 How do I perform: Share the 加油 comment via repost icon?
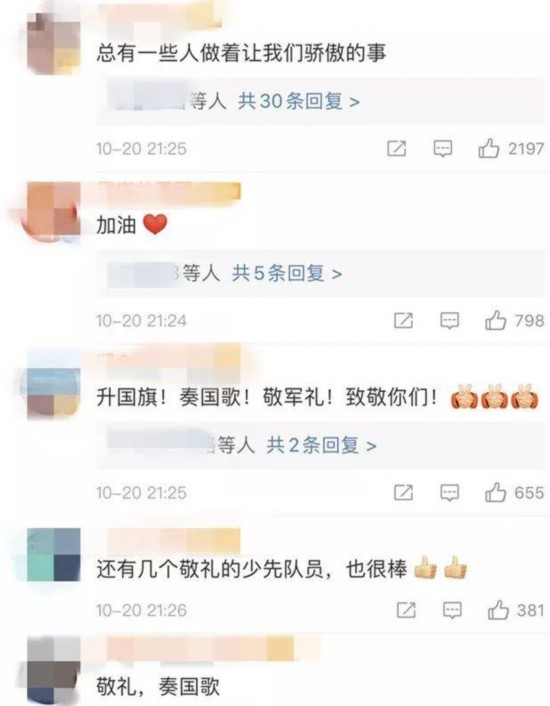(403, 320)
